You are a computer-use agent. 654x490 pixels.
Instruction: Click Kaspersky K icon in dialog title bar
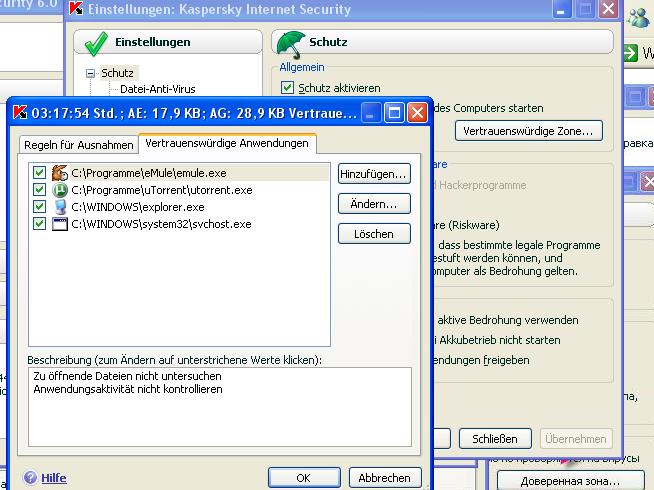pos(19,112)
